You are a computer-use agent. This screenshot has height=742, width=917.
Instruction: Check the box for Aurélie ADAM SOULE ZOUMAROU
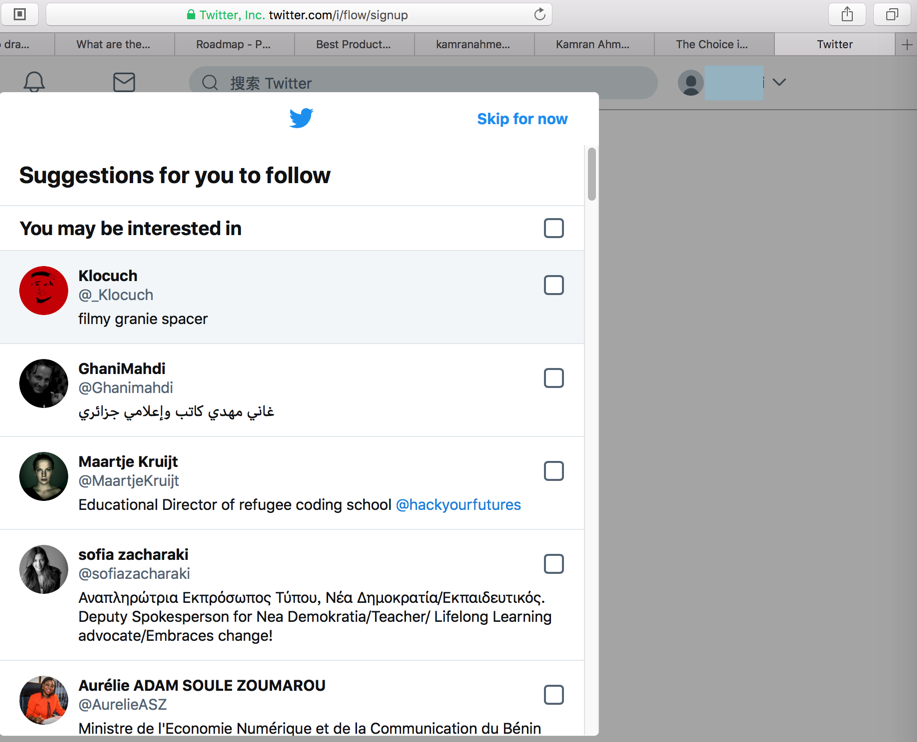pos(554,695)
